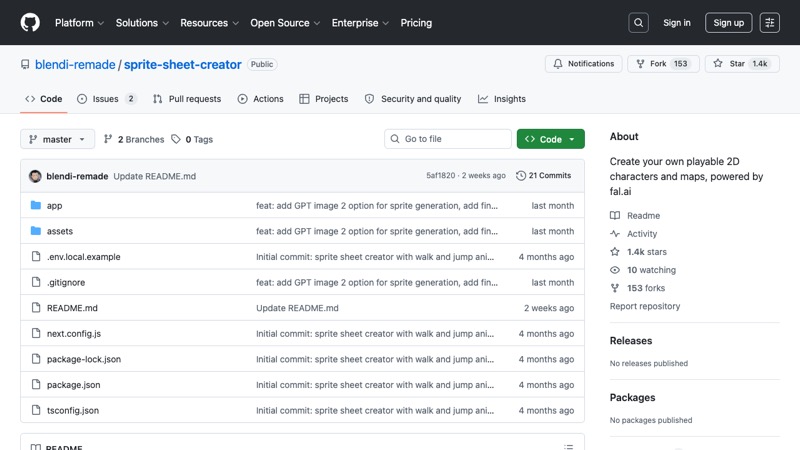Viewport: 800px width, 450px height.
Task: Open the Security and quality tab
Action: [413, 99]
